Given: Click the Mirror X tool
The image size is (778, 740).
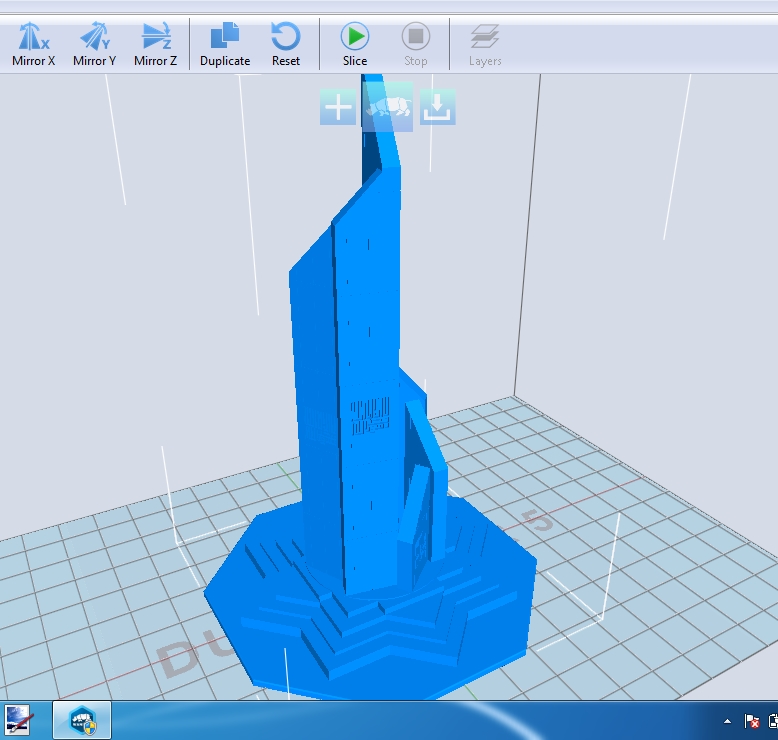Looking at the screenshot, I should [x=33, y=45].
